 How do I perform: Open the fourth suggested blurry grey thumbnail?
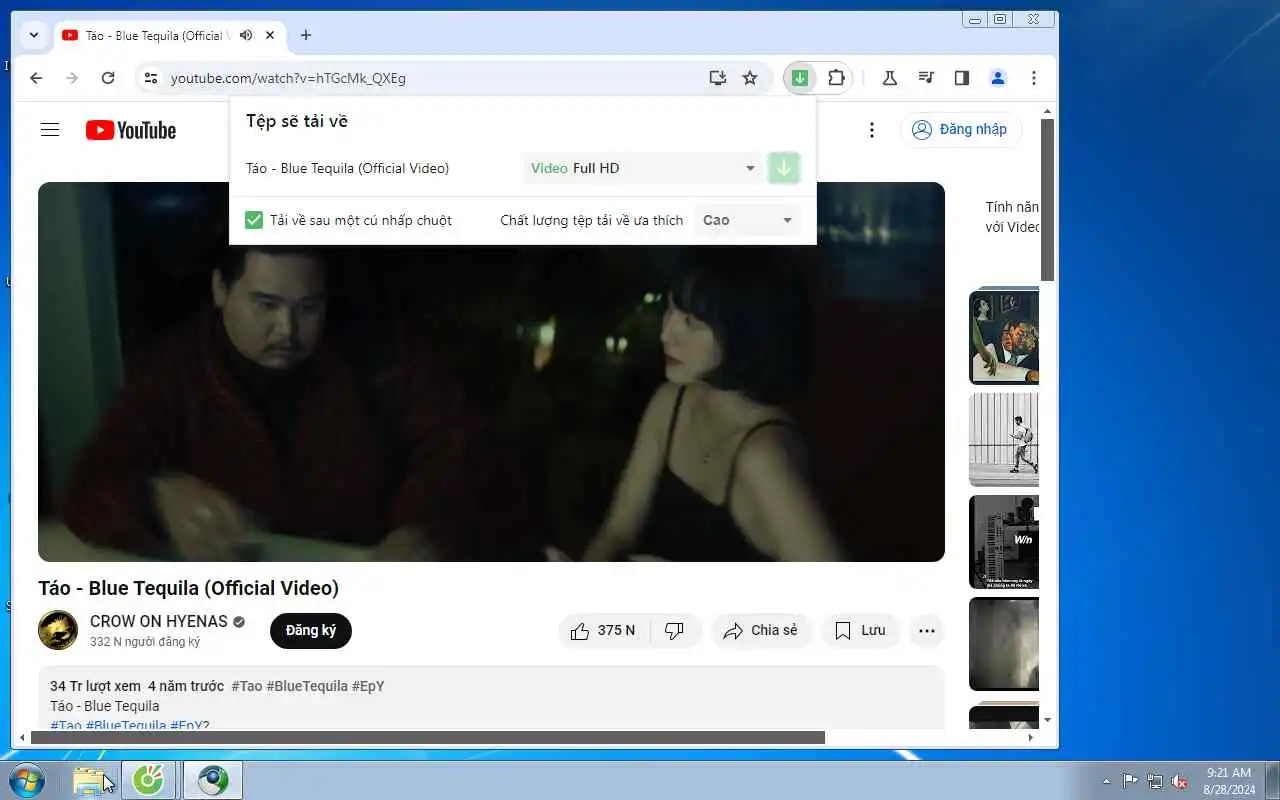click(1004, 644)
